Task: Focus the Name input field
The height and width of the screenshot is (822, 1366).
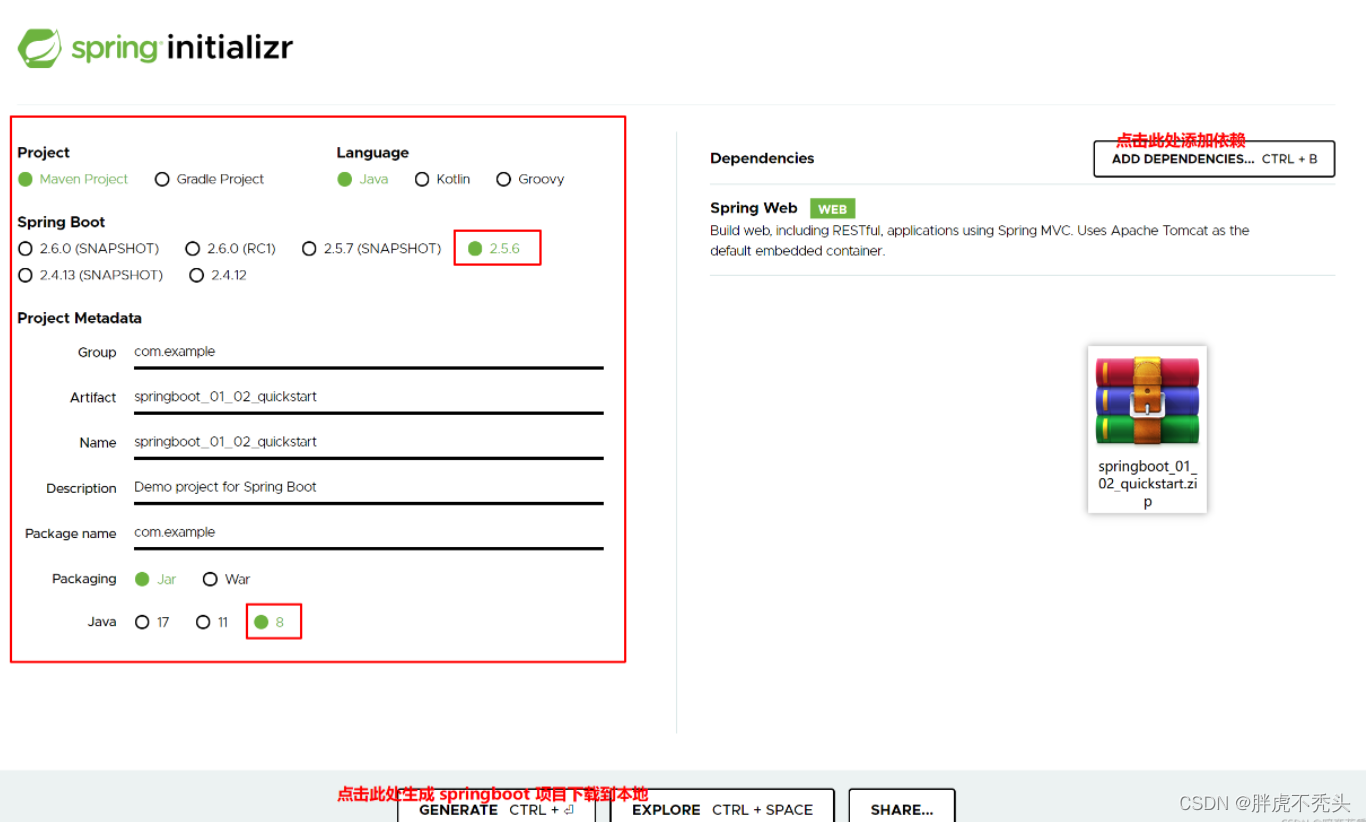Action: click(368, 443)
